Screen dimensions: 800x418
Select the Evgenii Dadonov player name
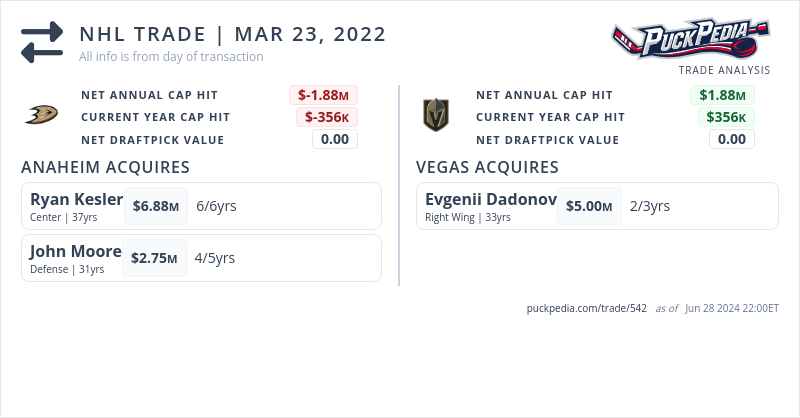pos(490,198)
